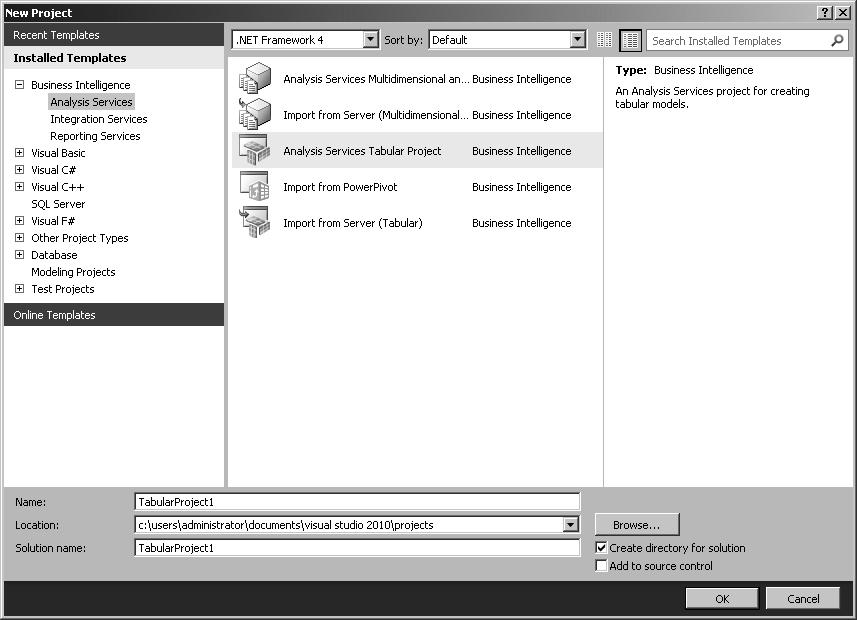Select the Visual C++ tree label
This screenshot has height=620, width=857.
57,186
